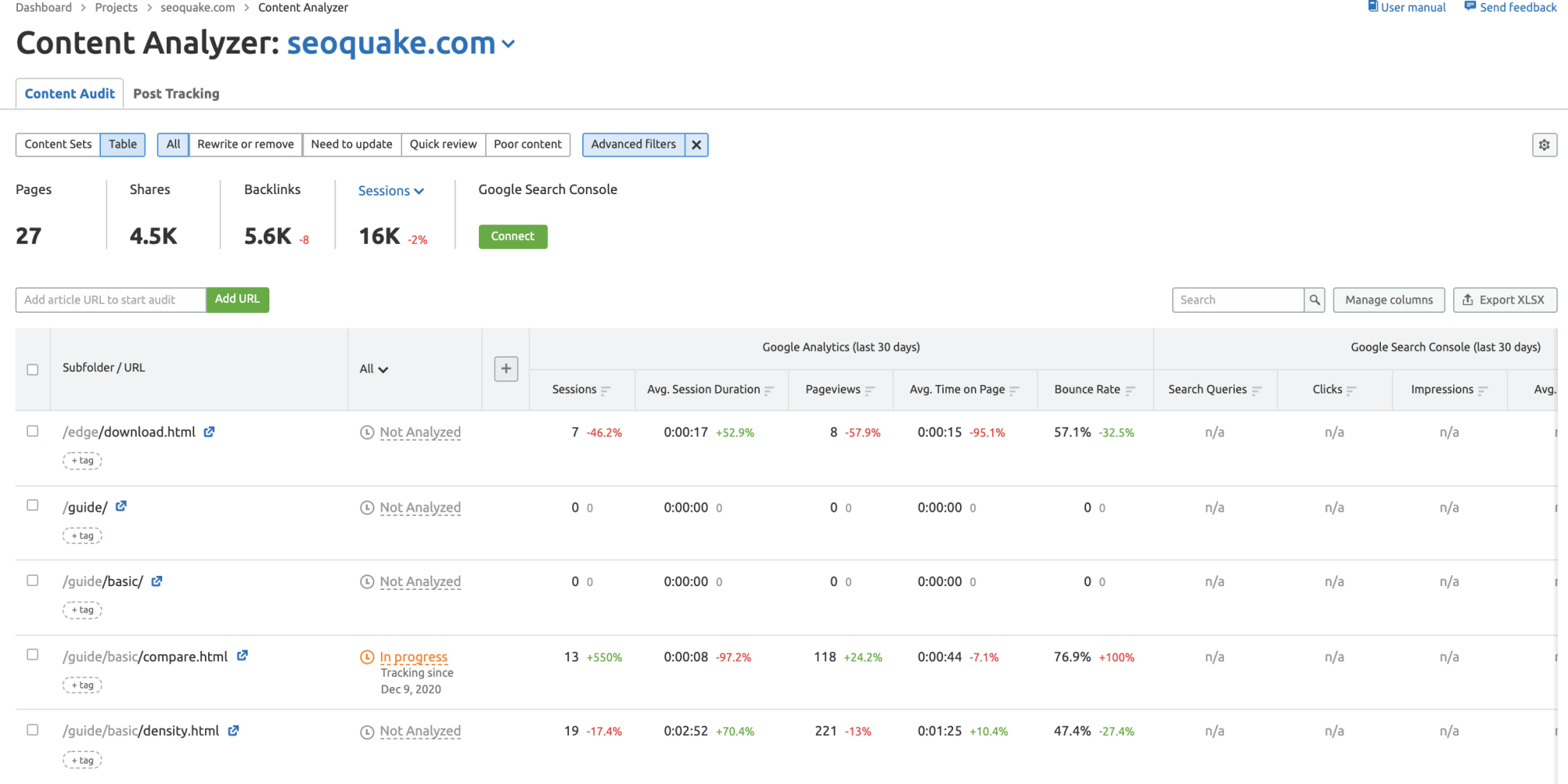Go to seoquake.com breadcrumb
The width and height of the screenshot is (1568, 784).
point(198,7)
